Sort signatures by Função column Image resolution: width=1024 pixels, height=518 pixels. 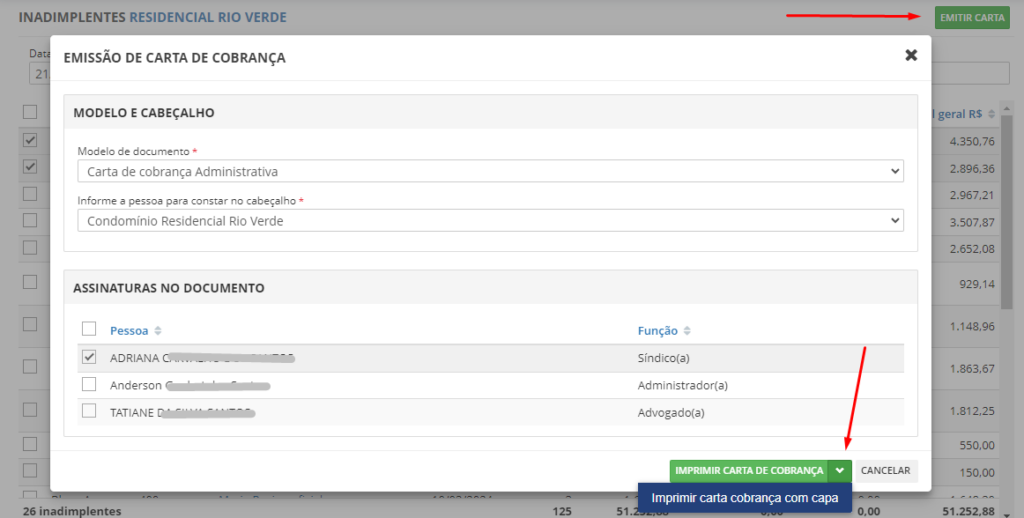658,331
